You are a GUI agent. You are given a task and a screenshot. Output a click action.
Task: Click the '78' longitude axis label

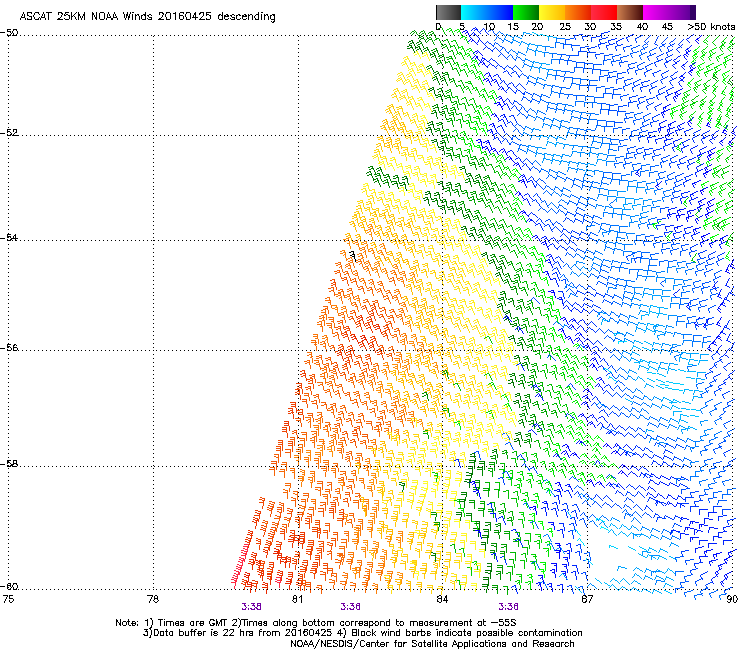(153, 599)
